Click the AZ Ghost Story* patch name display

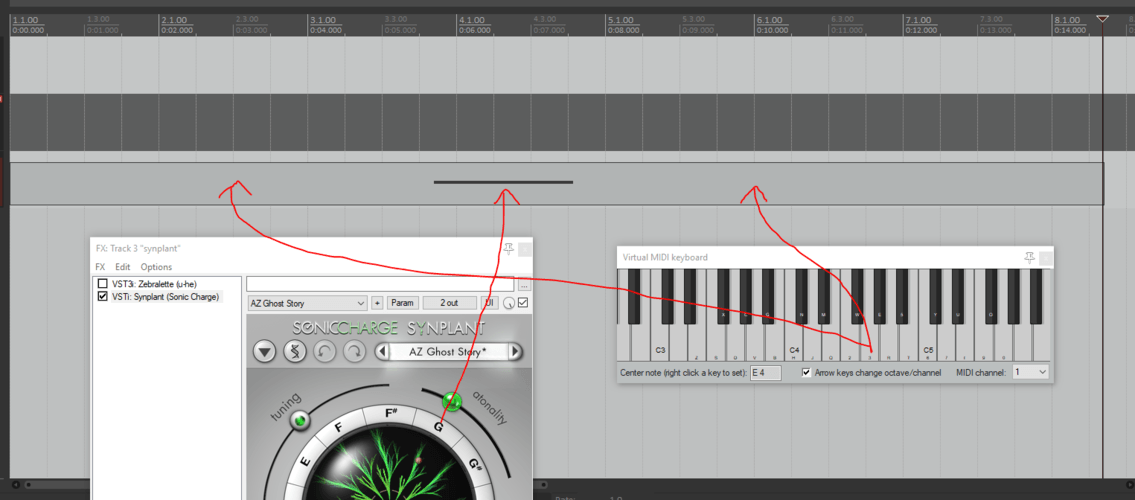tap(448, 352)
